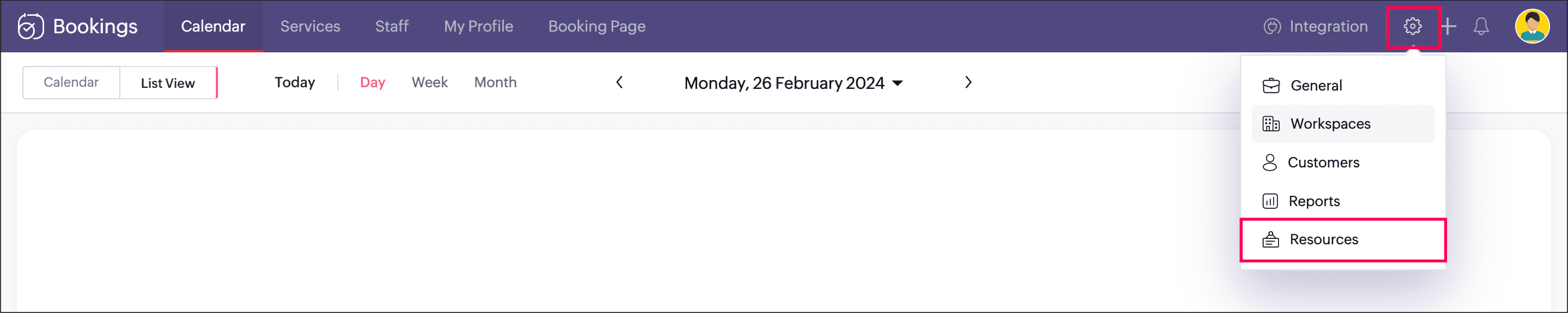
Task: Go to the next day chevron
Action: pyautogui.click(x=968, y=82)
